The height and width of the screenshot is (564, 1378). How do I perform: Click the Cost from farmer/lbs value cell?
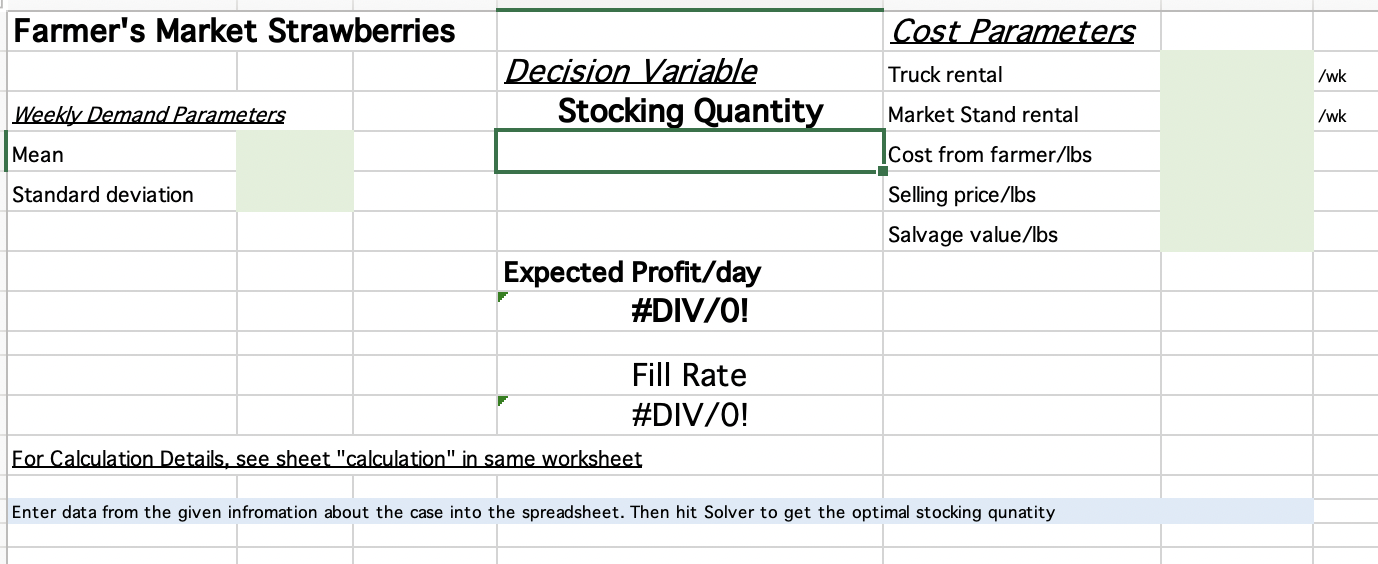[1237, 151]
